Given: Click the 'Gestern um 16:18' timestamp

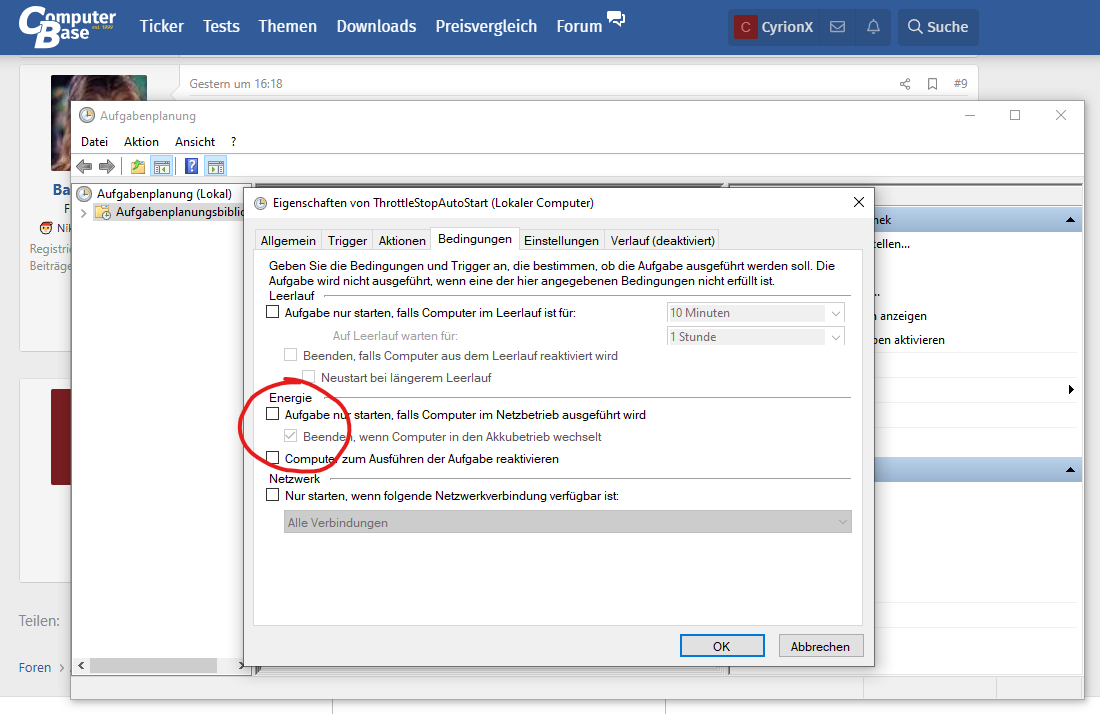Looking at the screenshot, I should pos(236,83).
